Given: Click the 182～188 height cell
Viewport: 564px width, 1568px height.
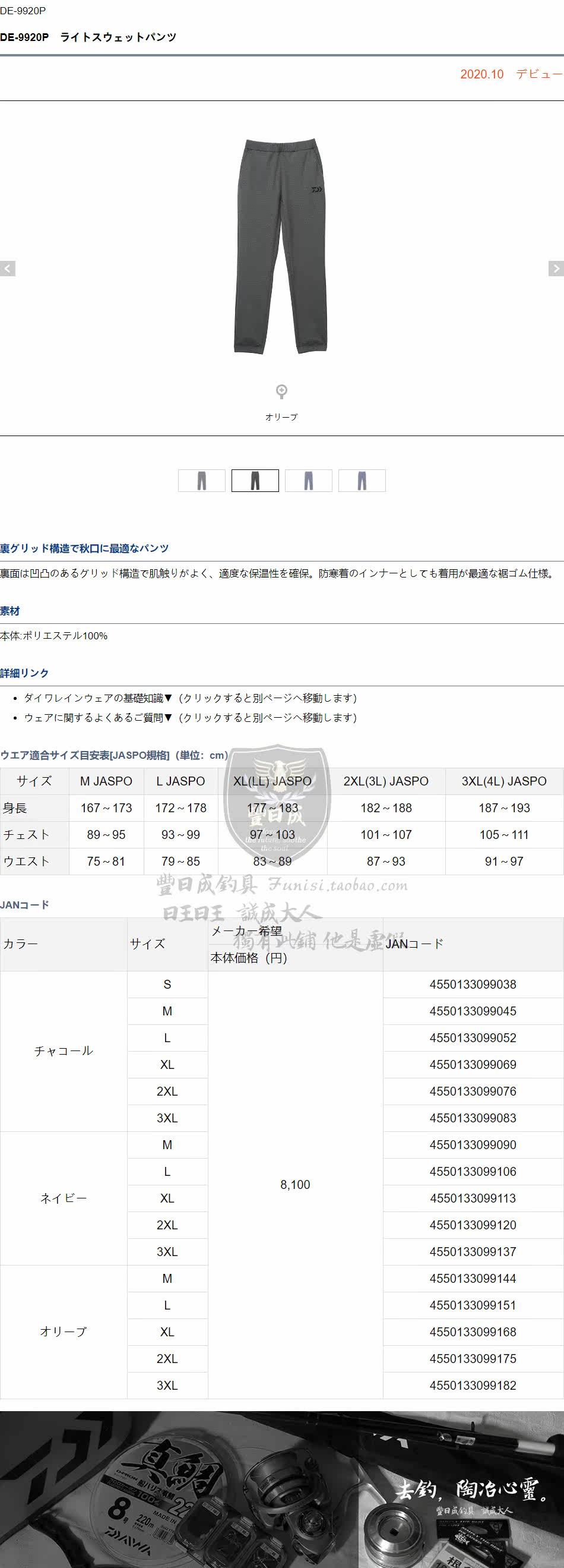Looking at the screenshot, I should click(386, 808).
